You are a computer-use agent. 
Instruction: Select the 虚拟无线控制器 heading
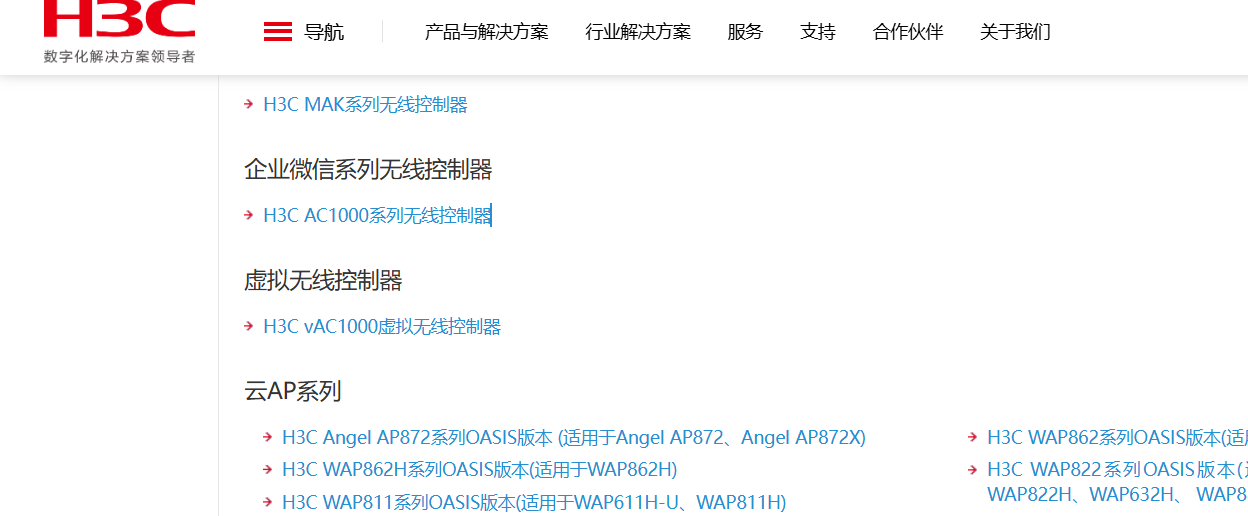pos(323,281)
